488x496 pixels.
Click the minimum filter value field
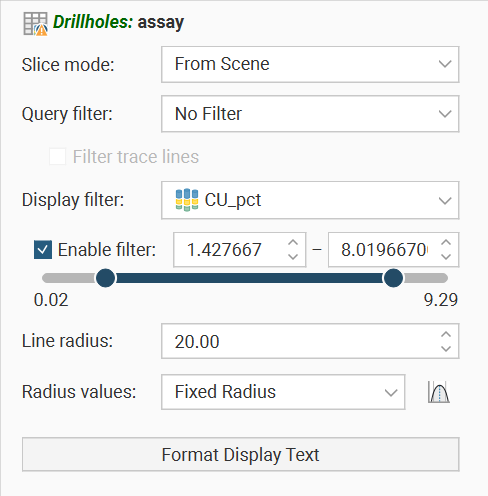(230, 250)
